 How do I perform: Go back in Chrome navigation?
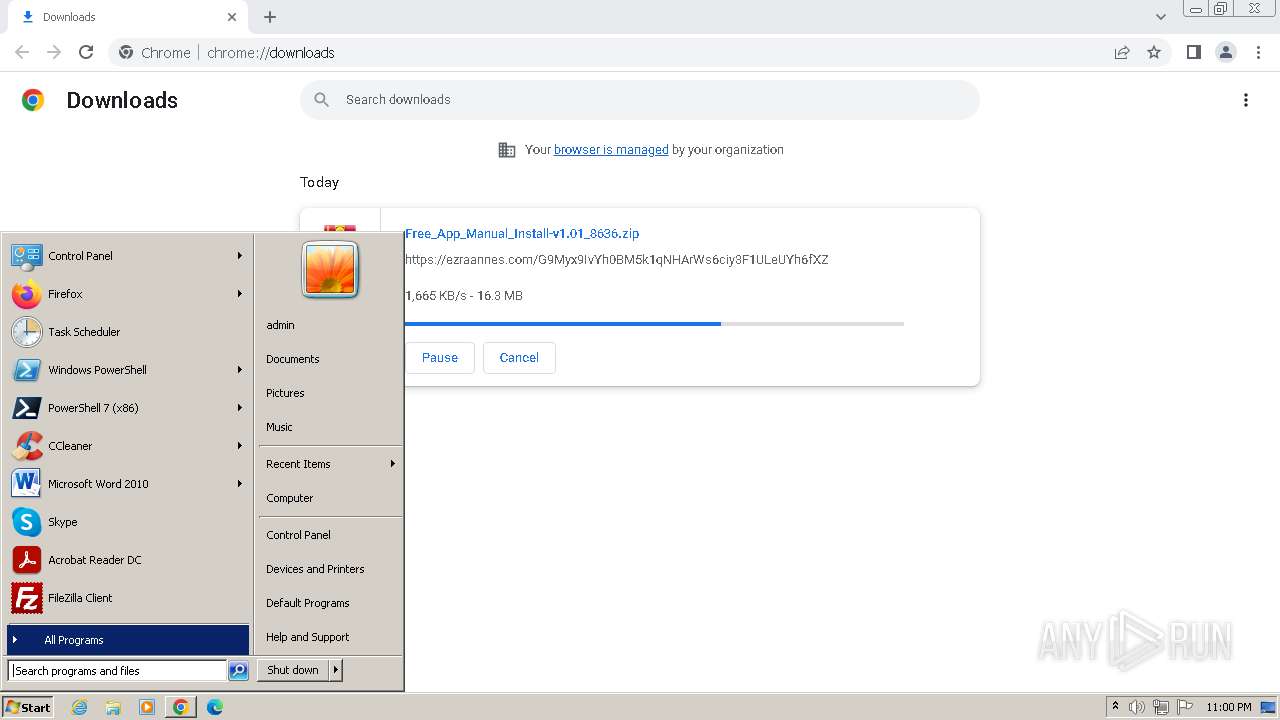click(22, 52)
